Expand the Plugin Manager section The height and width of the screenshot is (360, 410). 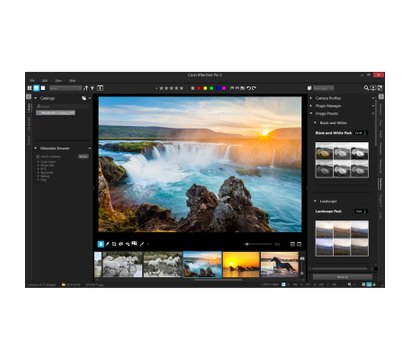coord(311,106)
